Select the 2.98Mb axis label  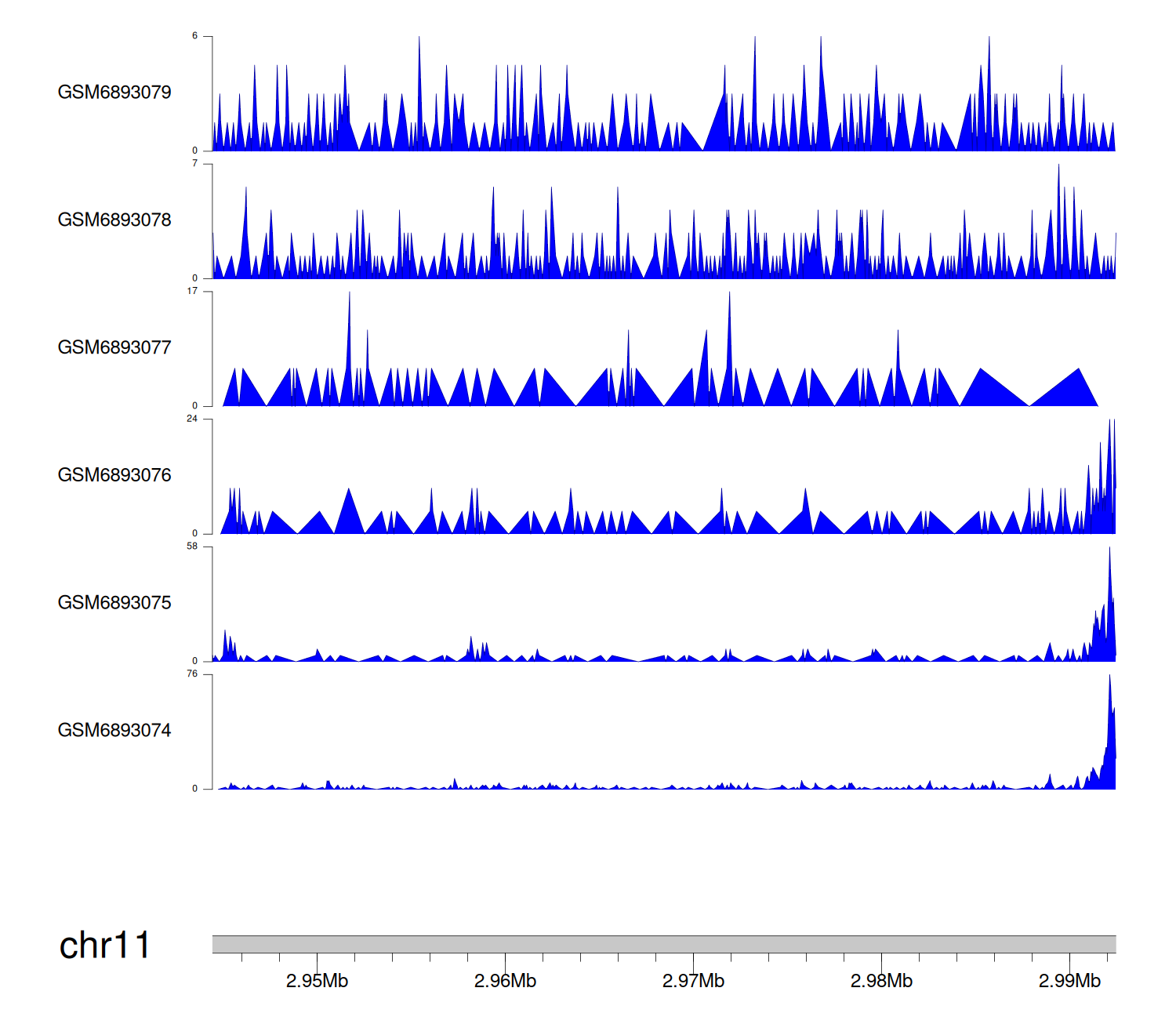click(881, 982)
